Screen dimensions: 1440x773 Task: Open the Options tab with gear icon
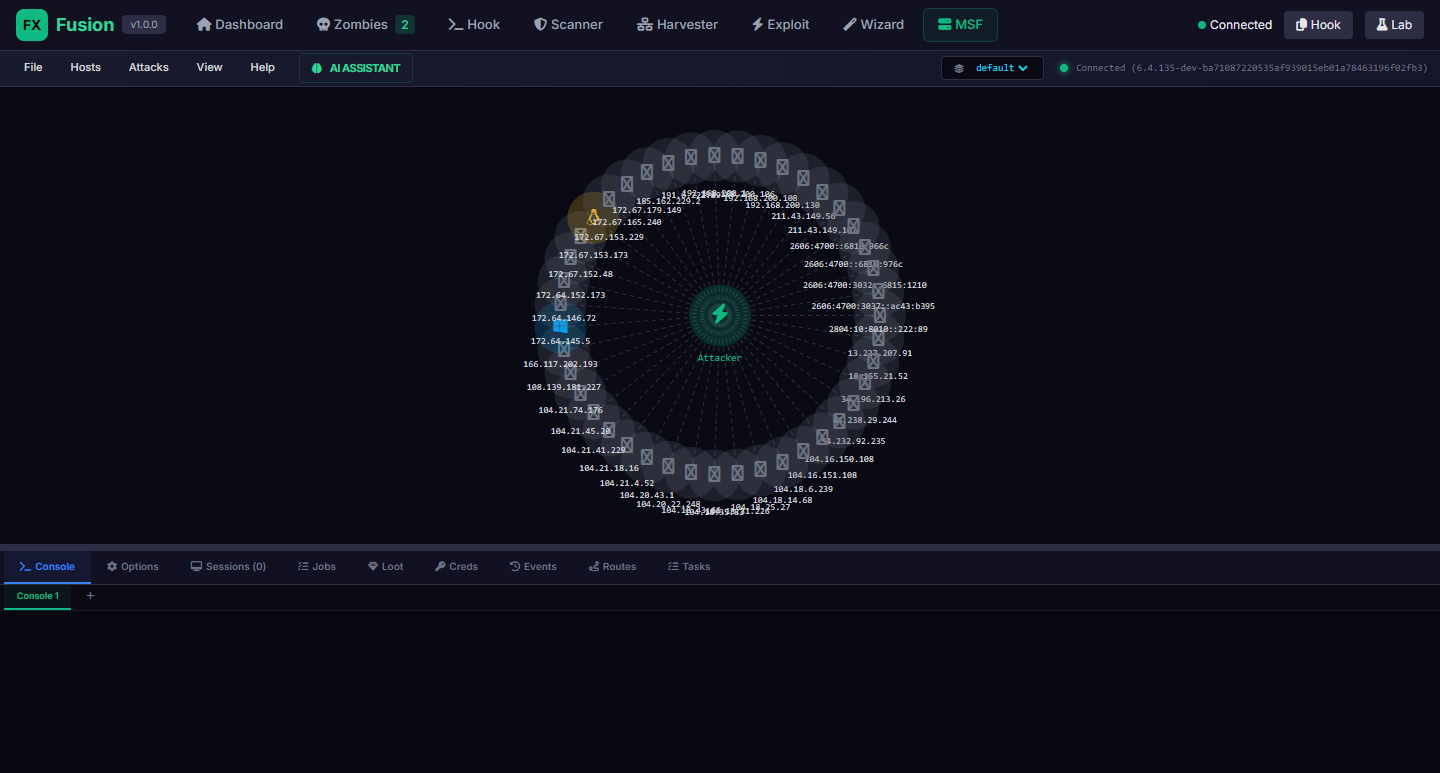tap(133, 567)
